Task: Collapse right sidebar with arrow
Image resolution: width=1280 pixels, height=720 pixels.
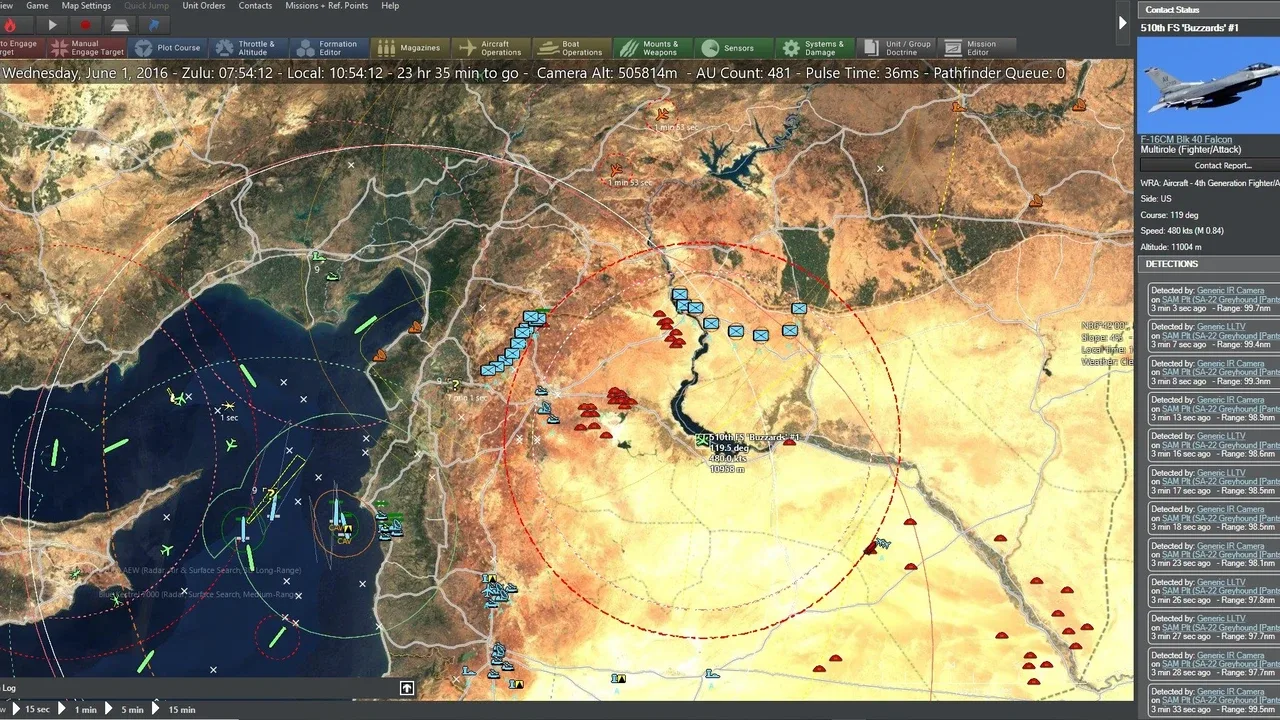Action: [x=1122, y=22]
